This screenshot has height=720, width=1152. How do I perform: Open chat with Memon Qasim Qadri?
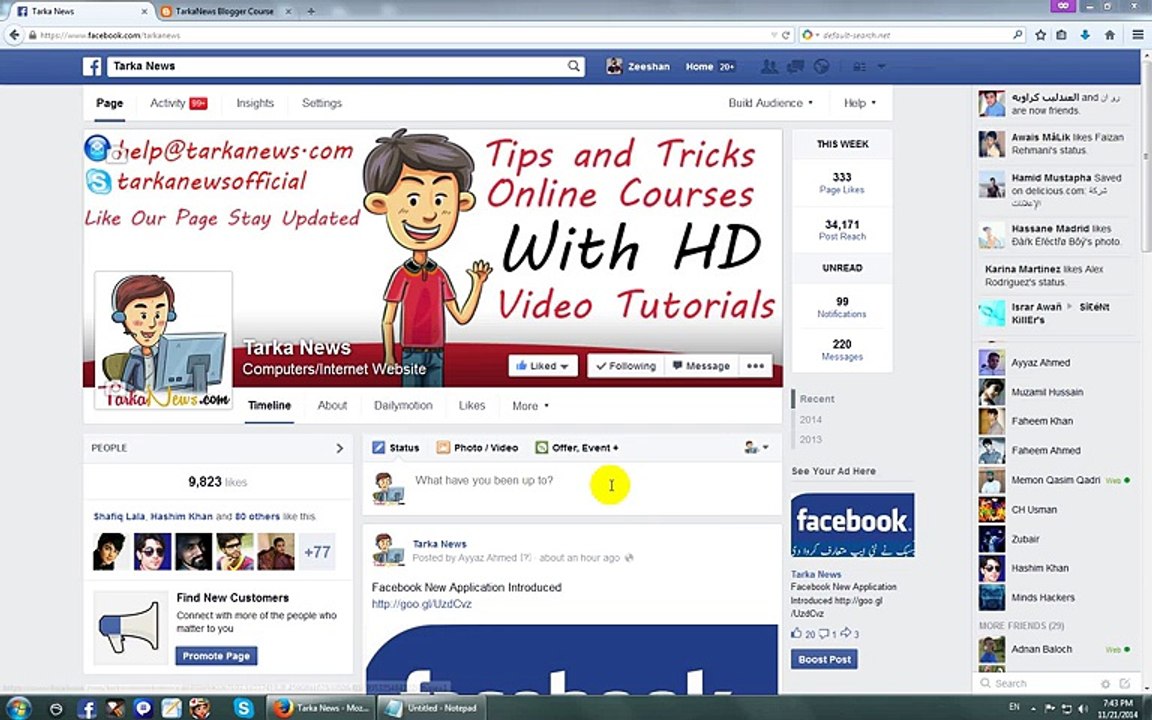[1054, 480]
